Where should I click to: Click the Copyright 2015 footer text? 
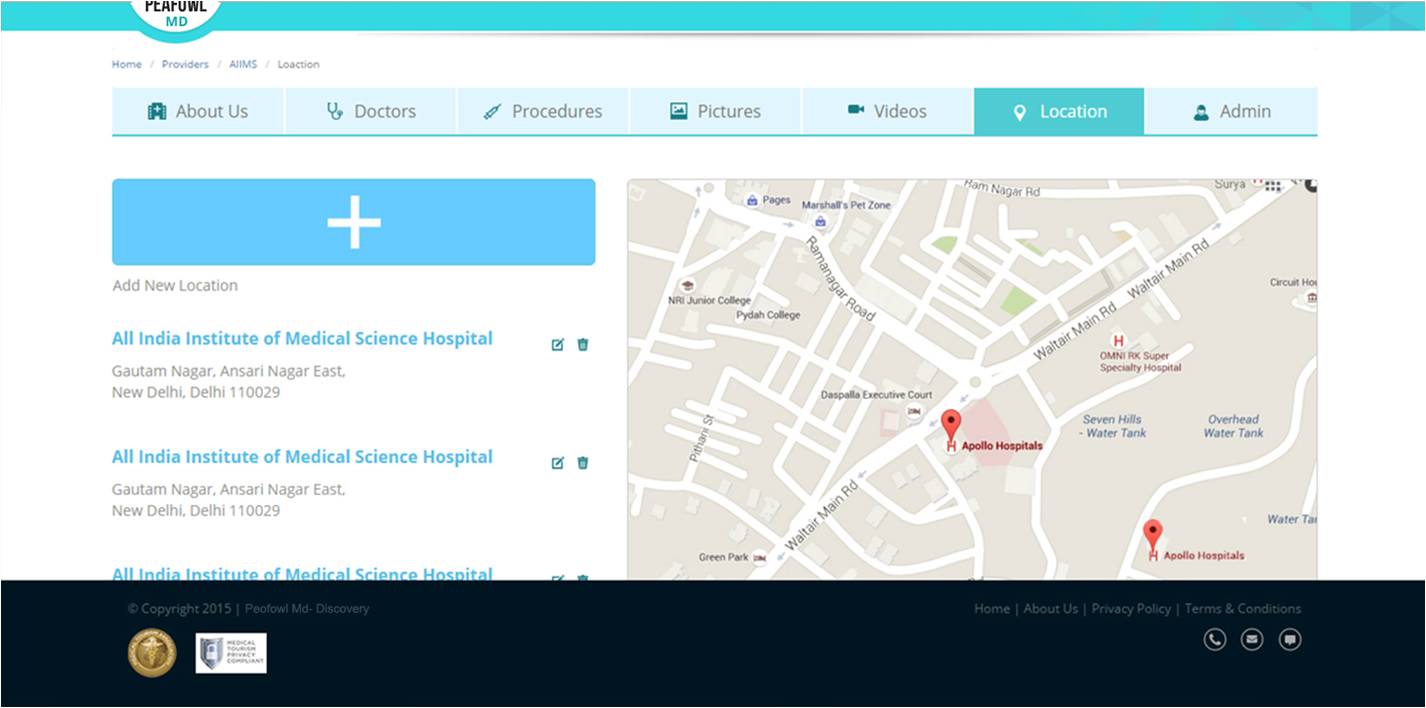click(x=179, y=608)
